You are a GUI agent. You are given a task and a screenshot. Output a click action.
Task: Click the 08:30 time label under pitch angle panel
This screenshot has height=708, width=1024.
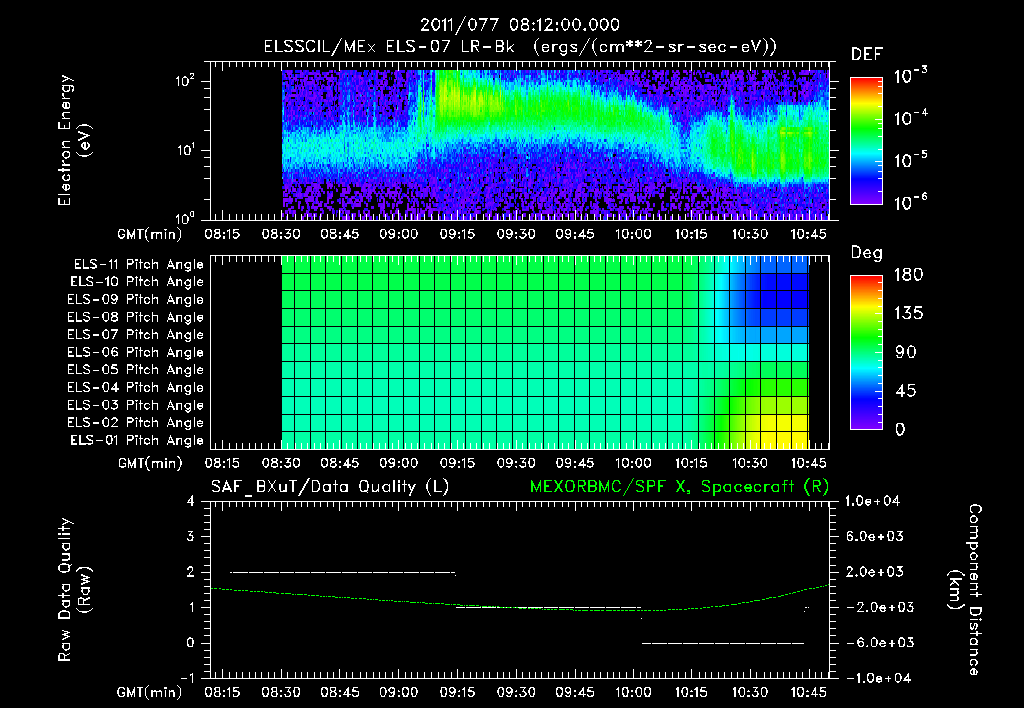(x=281, y=463)
